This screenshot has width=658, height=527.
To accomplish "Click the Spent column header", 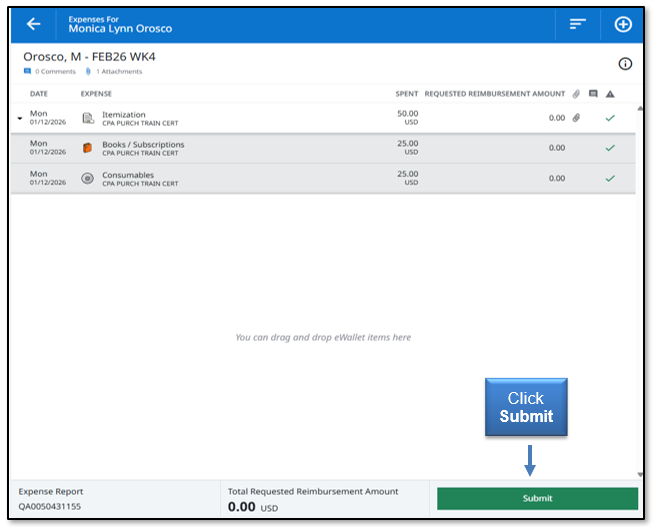I will (406, 94).
